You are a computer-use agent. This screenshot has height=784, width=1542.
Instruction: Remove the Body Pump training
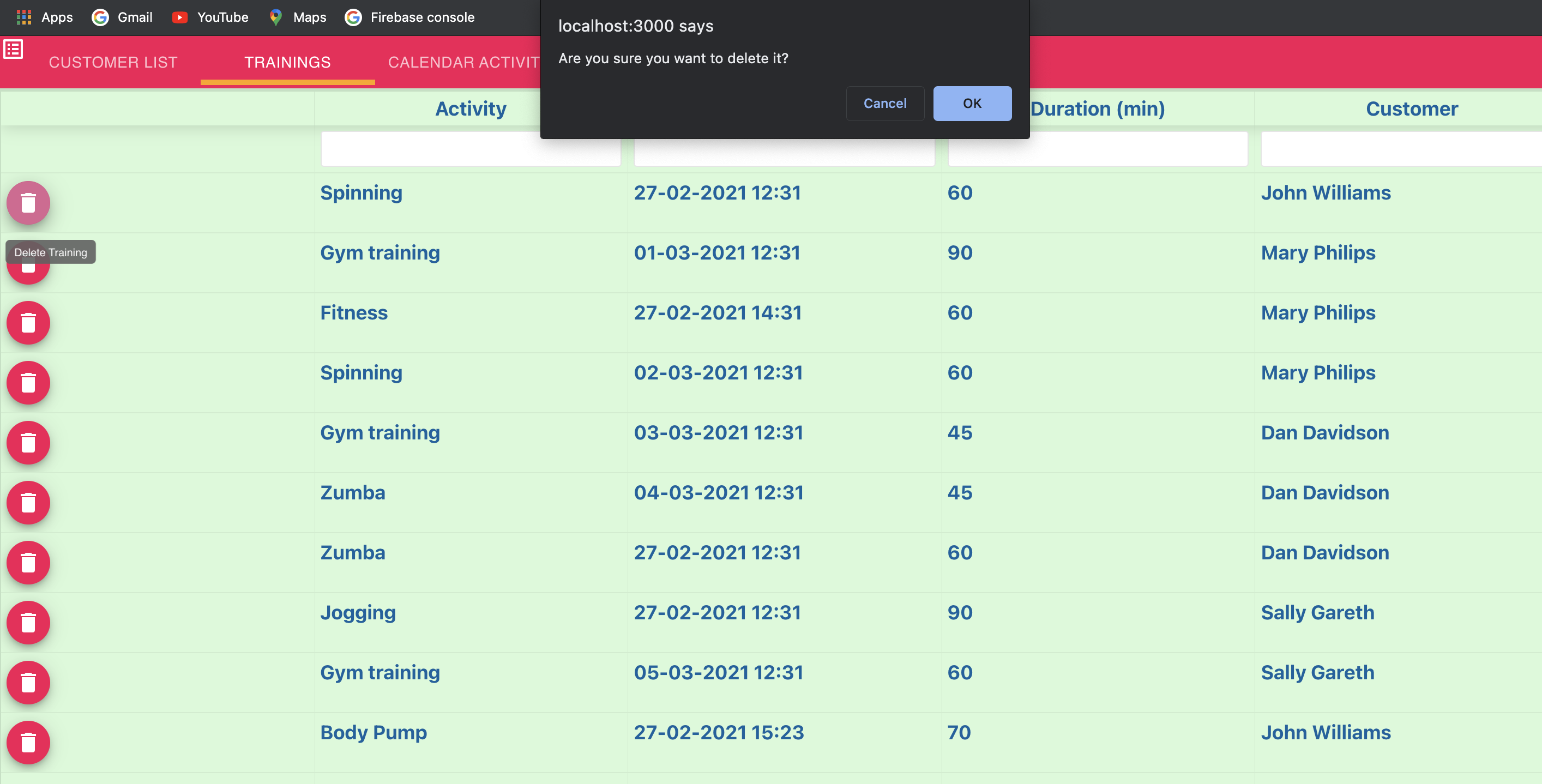tap(28, 742)
